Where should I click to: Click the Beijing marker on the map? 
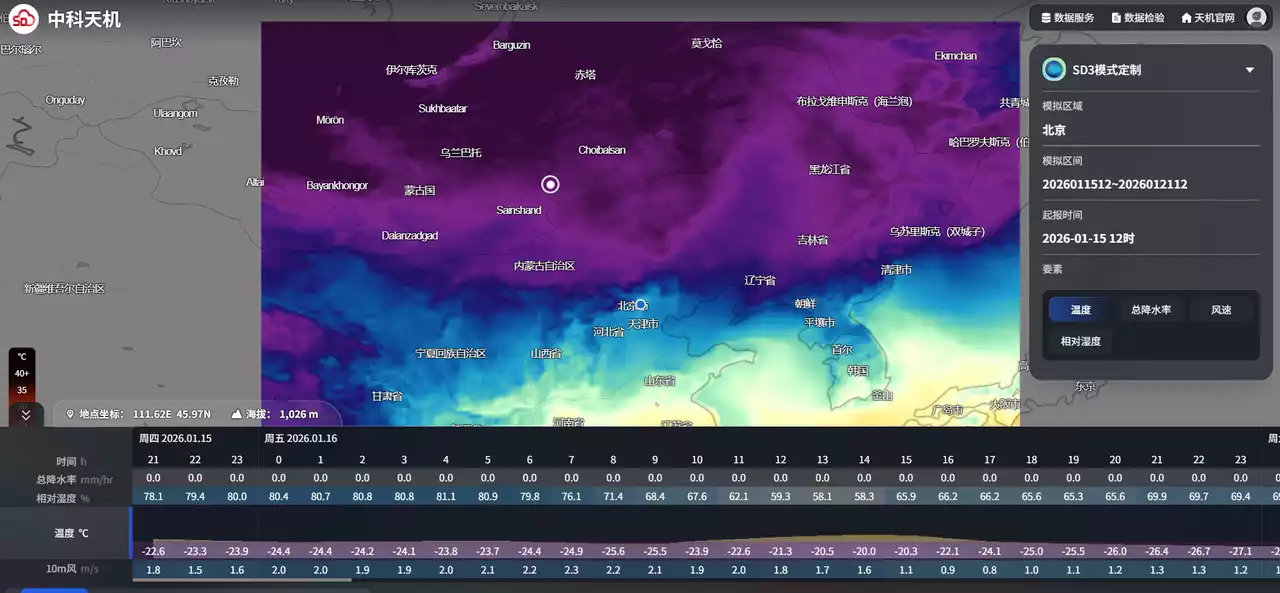pos(642,304)
